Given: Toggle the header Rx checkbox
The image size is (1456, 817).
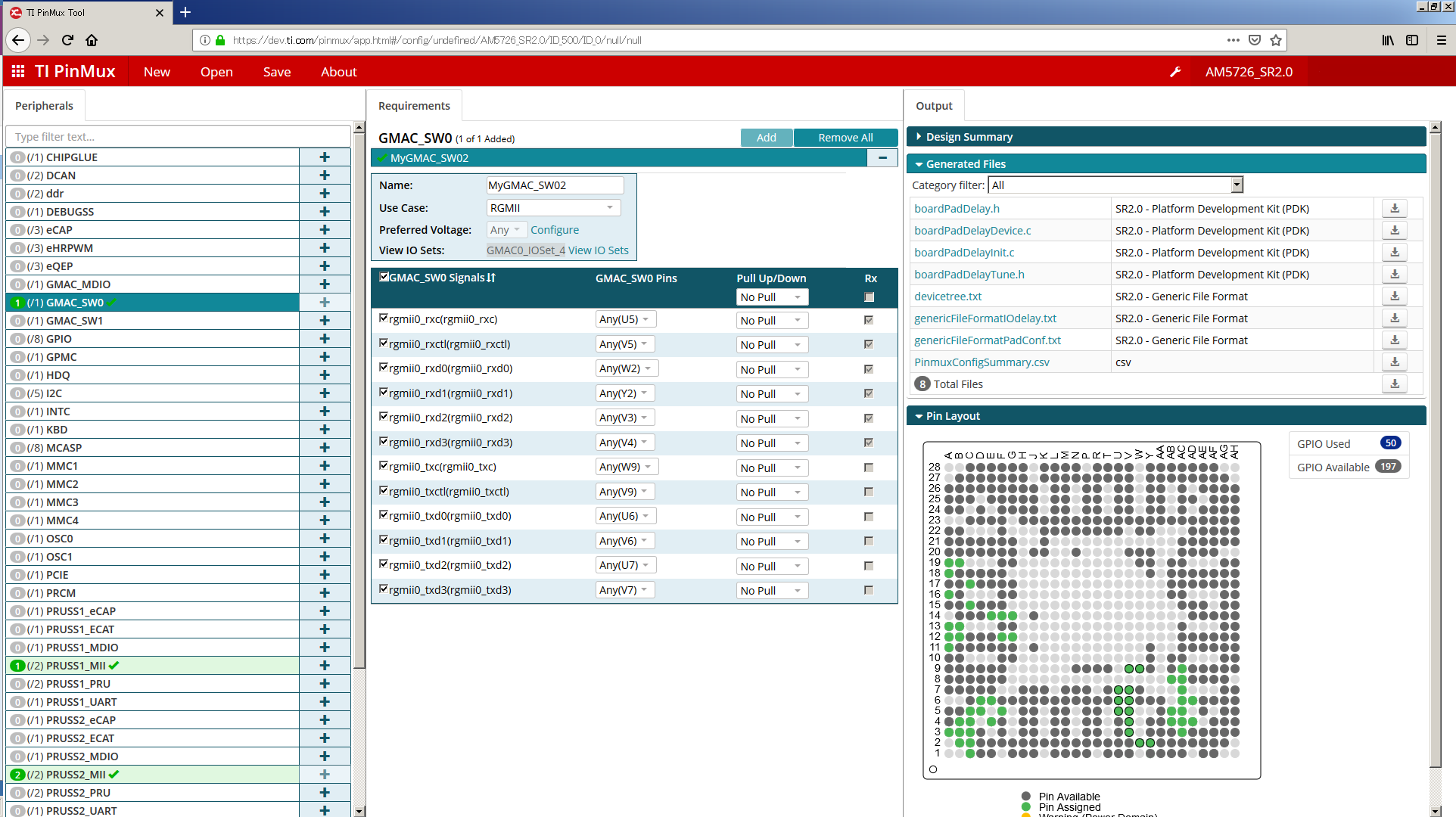Looking at the screenshot, I should [869, 297].
